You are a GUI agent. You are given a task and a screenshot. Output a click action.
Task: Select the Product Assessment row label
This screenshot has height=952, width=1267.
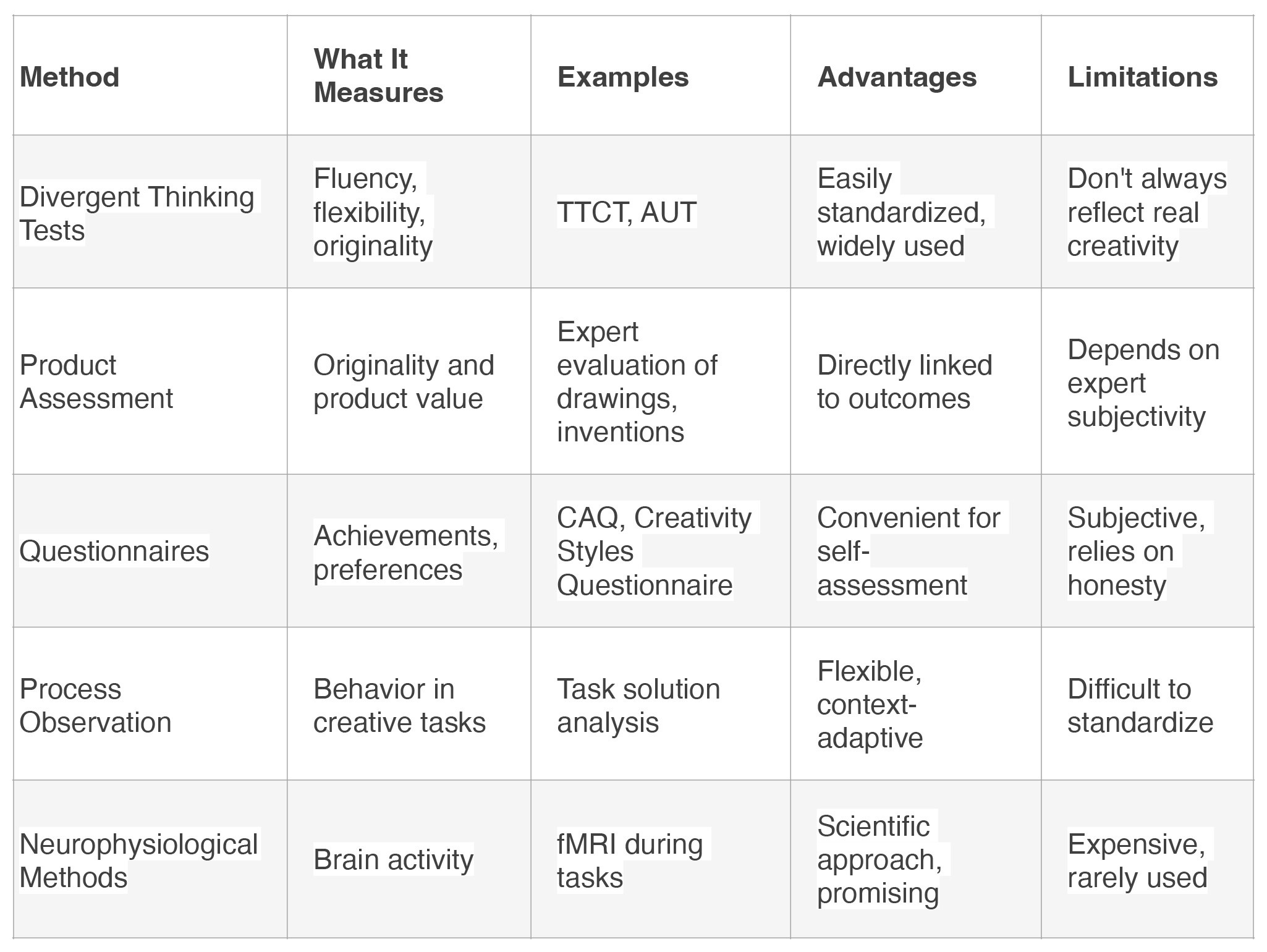tap(150, 381)
